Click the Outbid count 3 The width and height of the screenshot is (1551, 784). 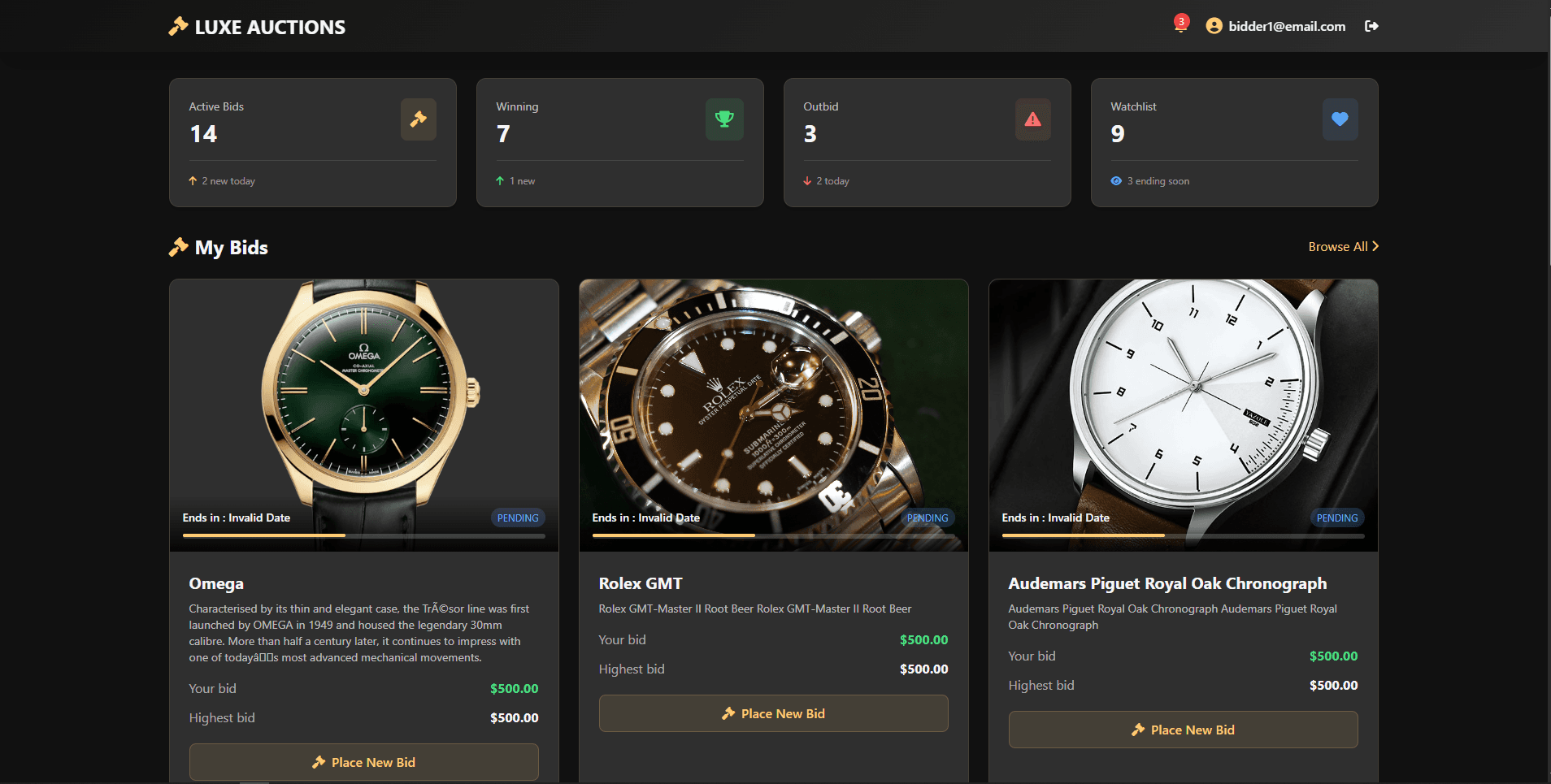(x=810, y=134)
